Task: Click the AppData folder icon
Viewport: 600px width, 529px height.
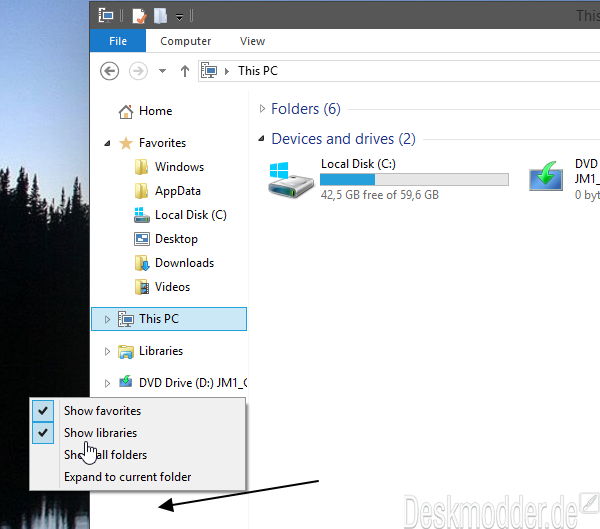Action: coord(142,191)
